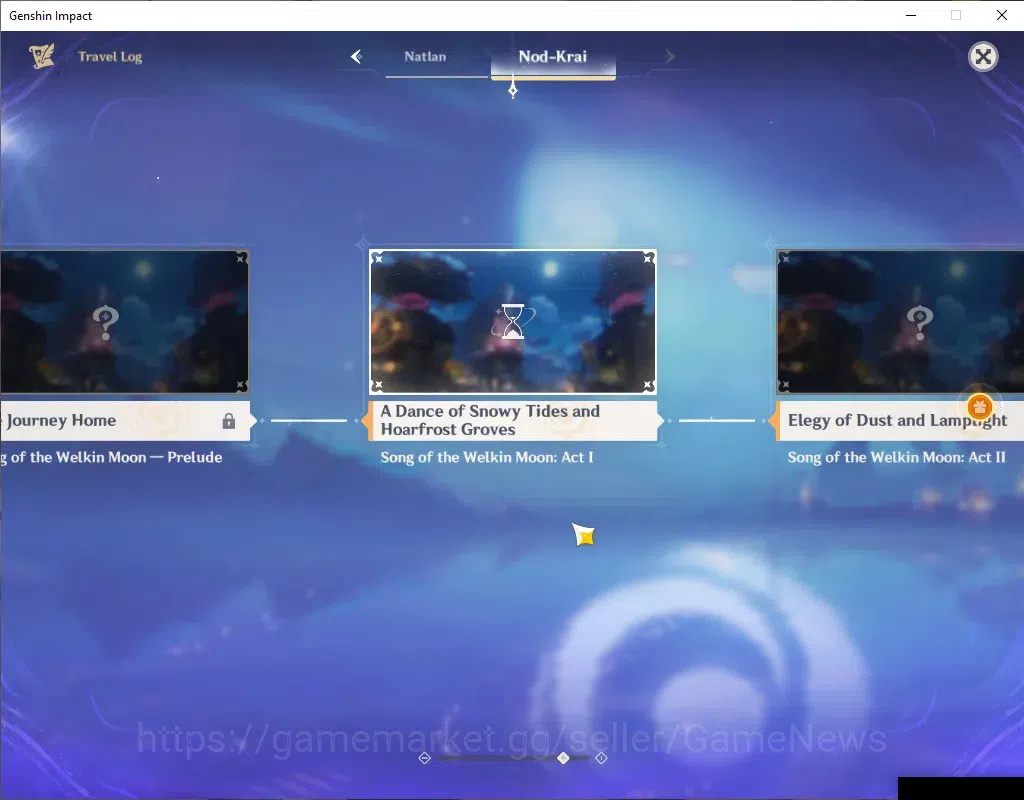
Task: Click 'Song of the Welkin Moon: Act I' subtitle
Action: (487, 457)
